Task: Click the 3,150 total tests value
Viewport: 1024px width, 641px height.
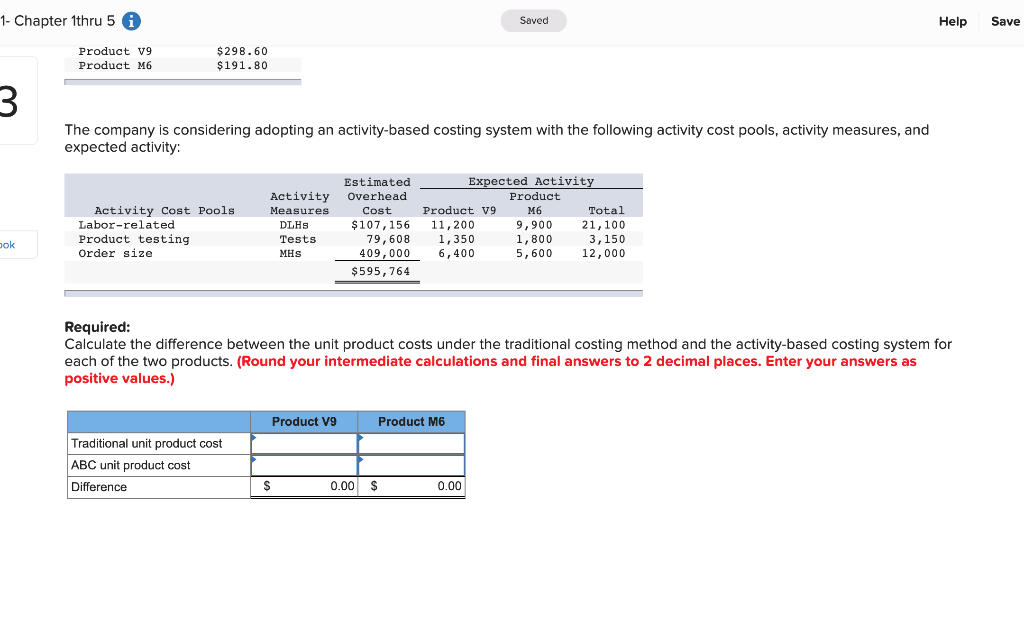Action: pyautogui.click(x=607, y=240)
